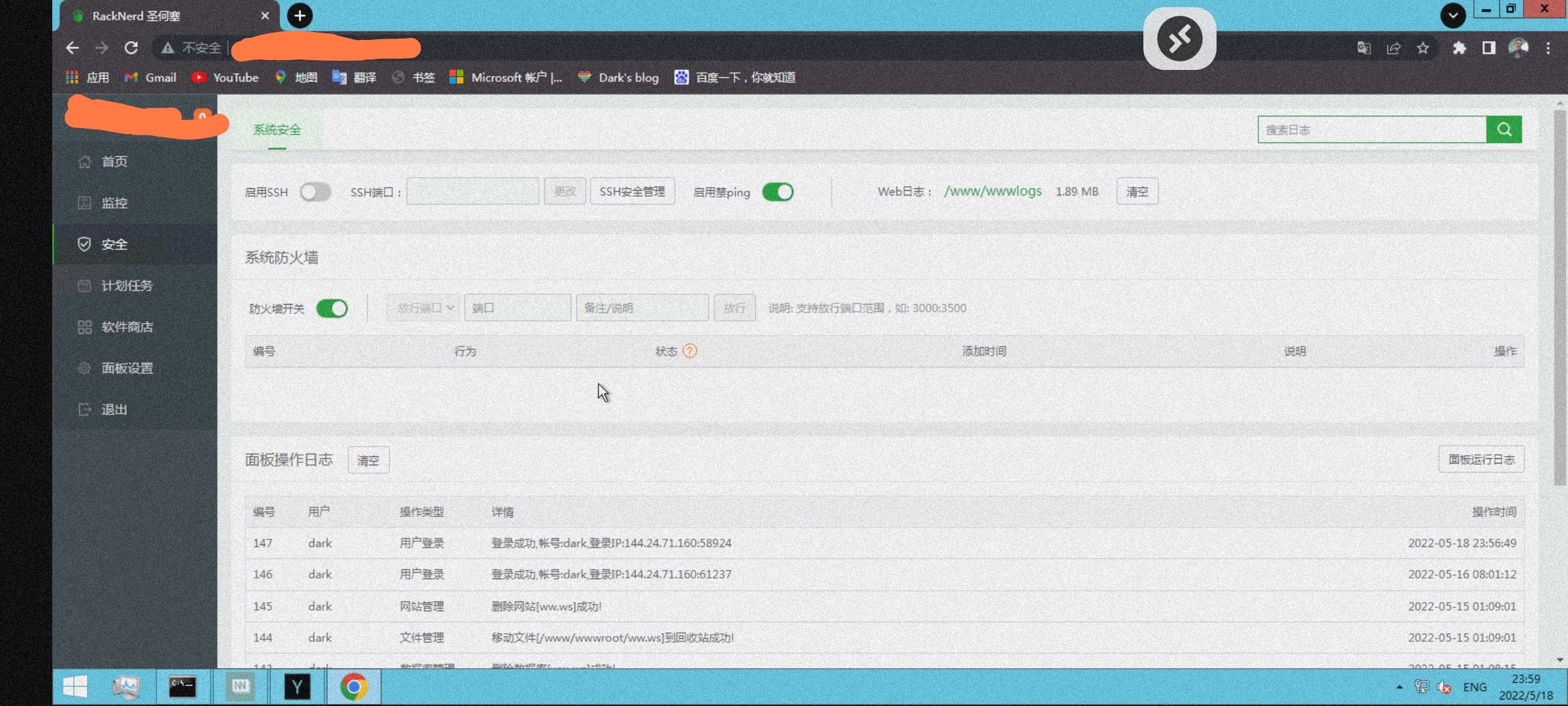Viewport: 1568px width, 706px height.
Task: Open the extensions puzzle icon
Action: 1460,48
